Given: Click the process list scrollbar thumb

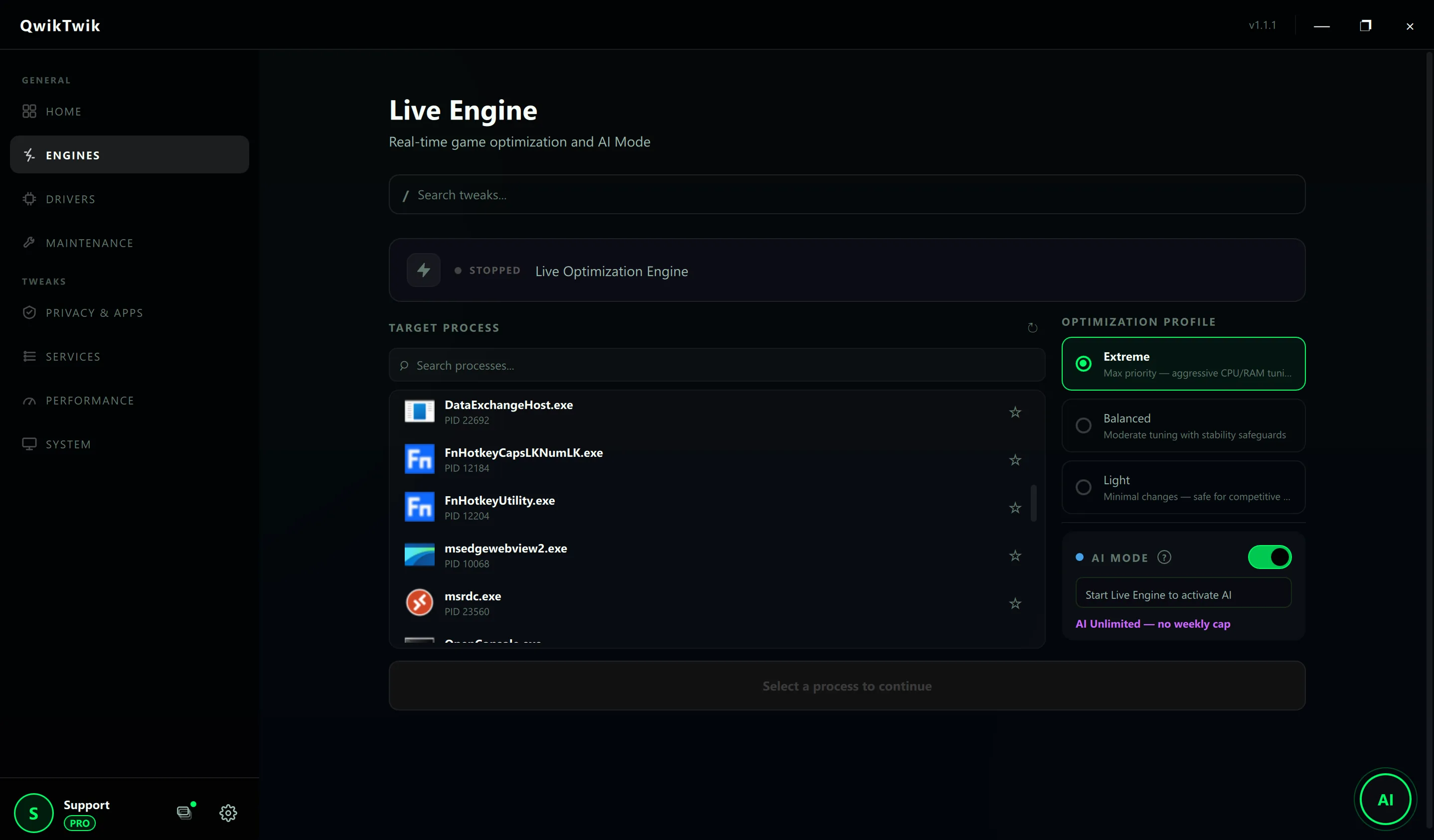Looking at the screenshot, I should pos(1033,503).
